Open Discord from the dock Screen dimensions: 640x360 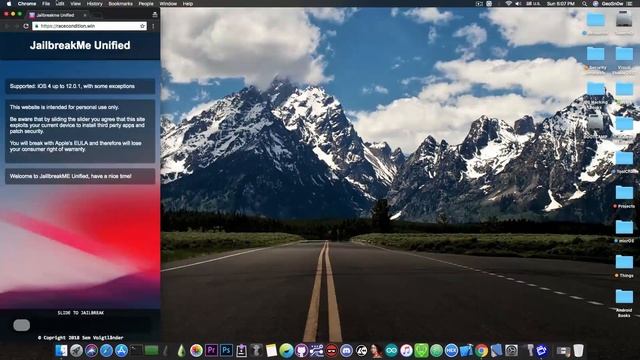point(347,351)
